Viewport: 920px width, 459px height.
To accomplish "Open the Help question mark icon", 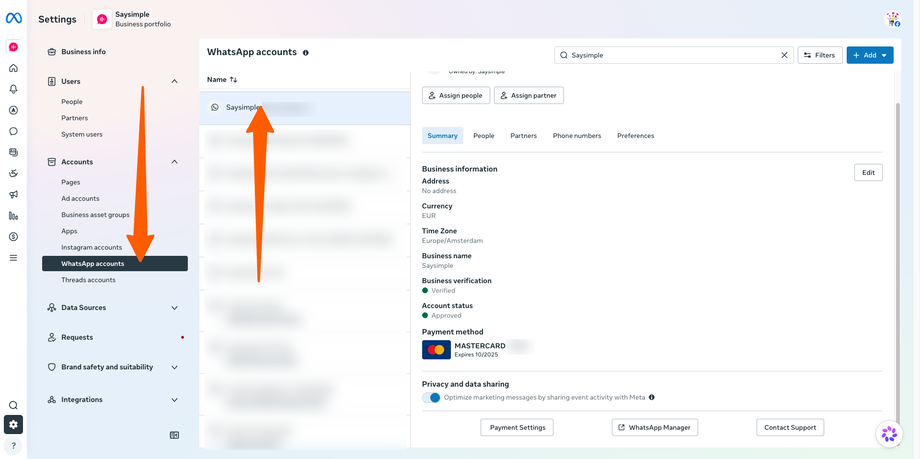I will coord(13,446).
